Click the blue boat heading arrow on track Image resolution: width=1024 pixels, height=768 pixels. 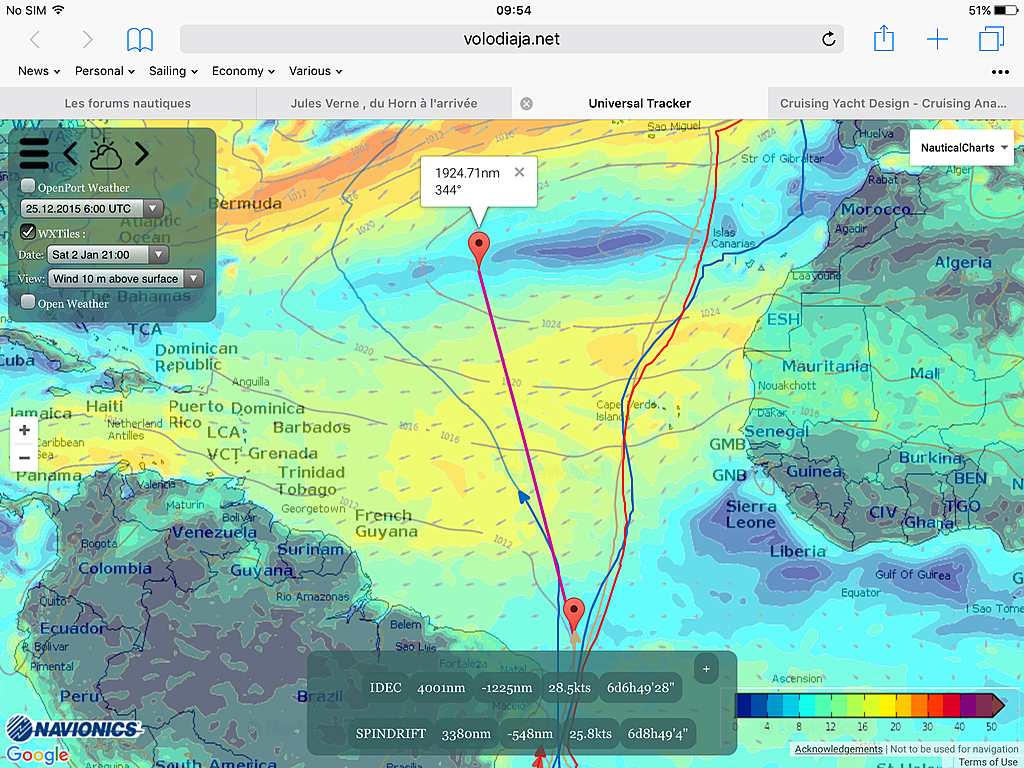[523, 497]
